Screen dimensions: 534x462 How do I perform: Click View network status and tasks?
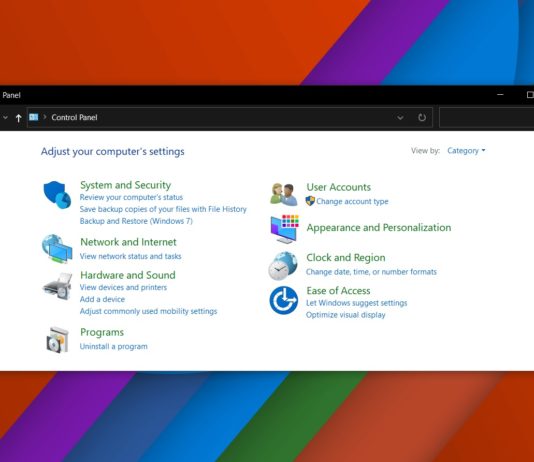point(130,256)
